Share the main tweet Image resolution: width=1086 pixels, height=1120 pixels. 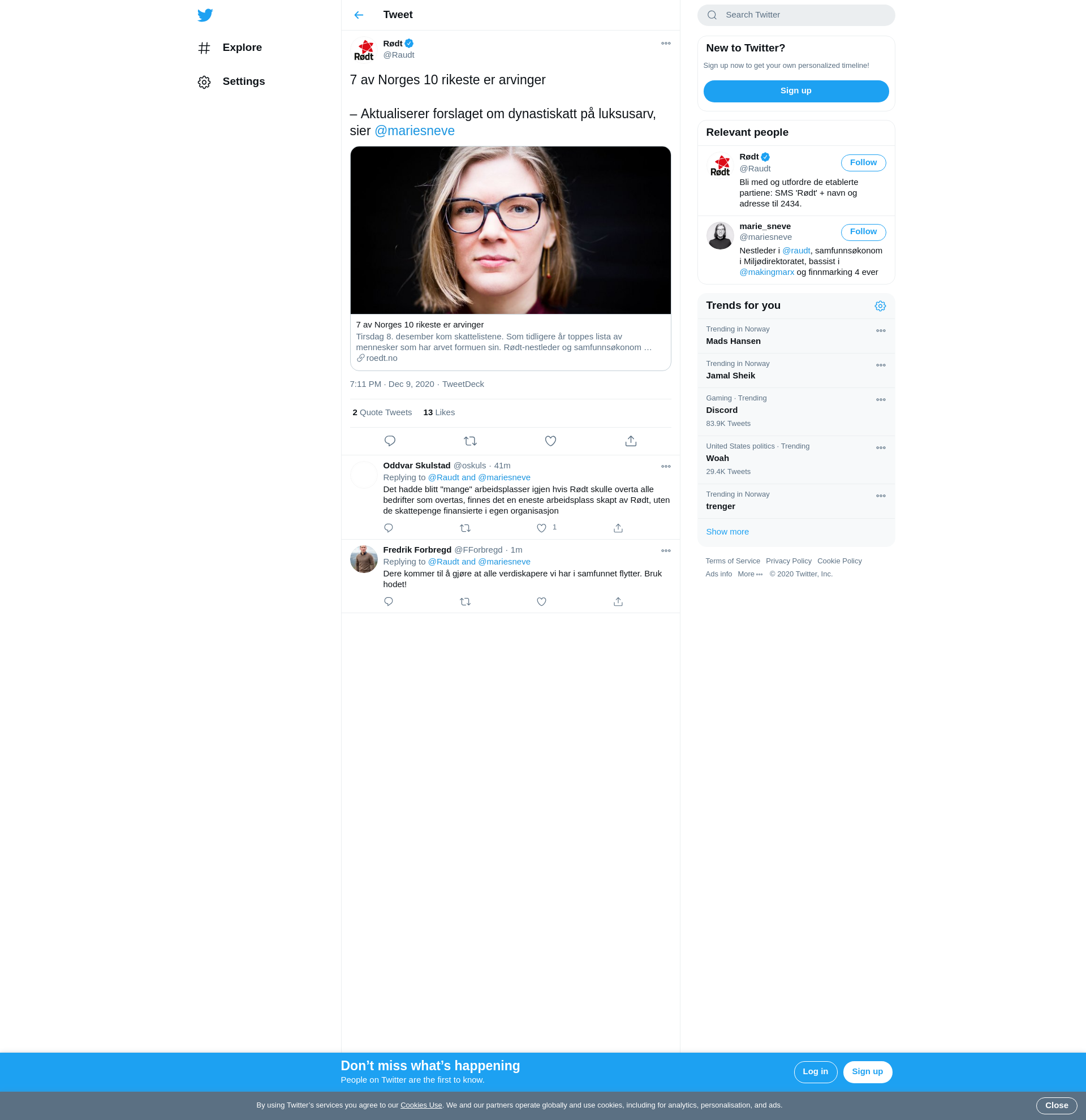(x=631, y=441)
